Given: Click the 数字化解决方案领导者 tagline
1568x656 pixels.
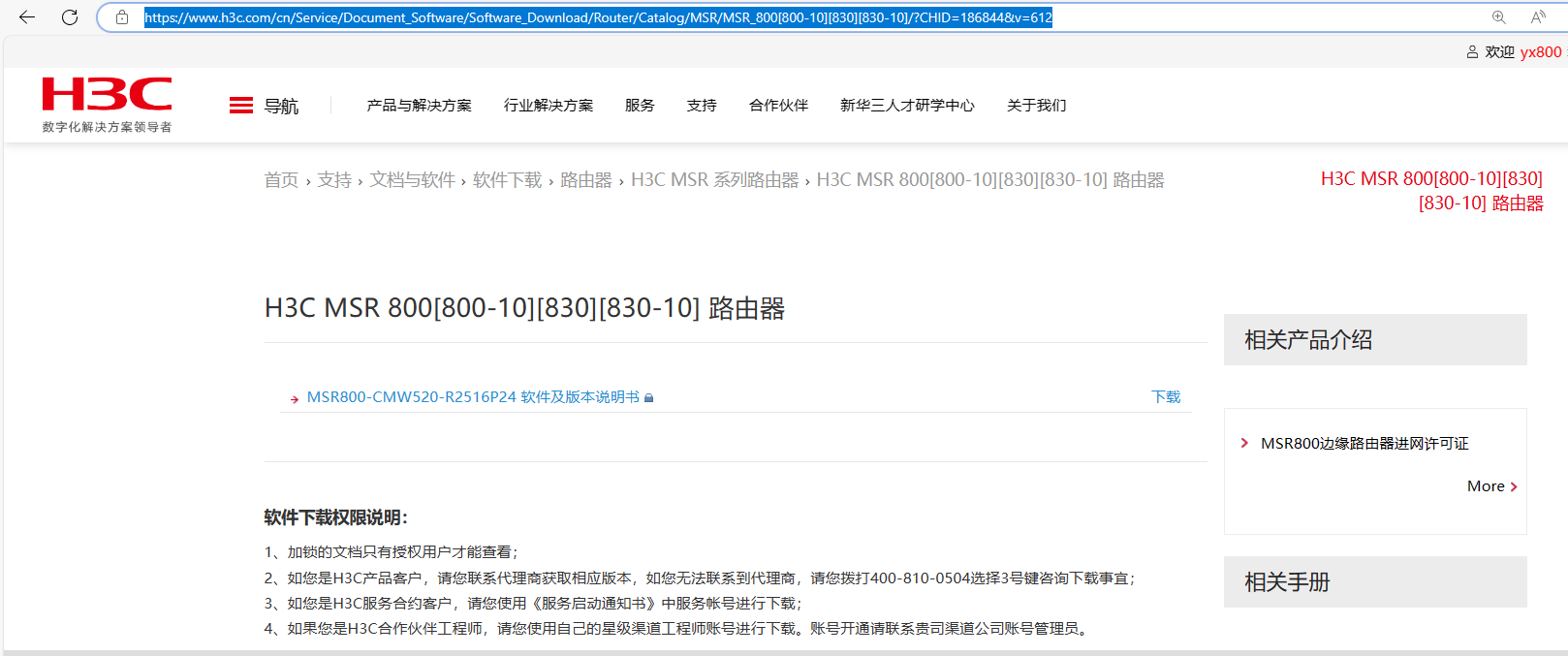Looking at the screenshot, I should 107,127.
